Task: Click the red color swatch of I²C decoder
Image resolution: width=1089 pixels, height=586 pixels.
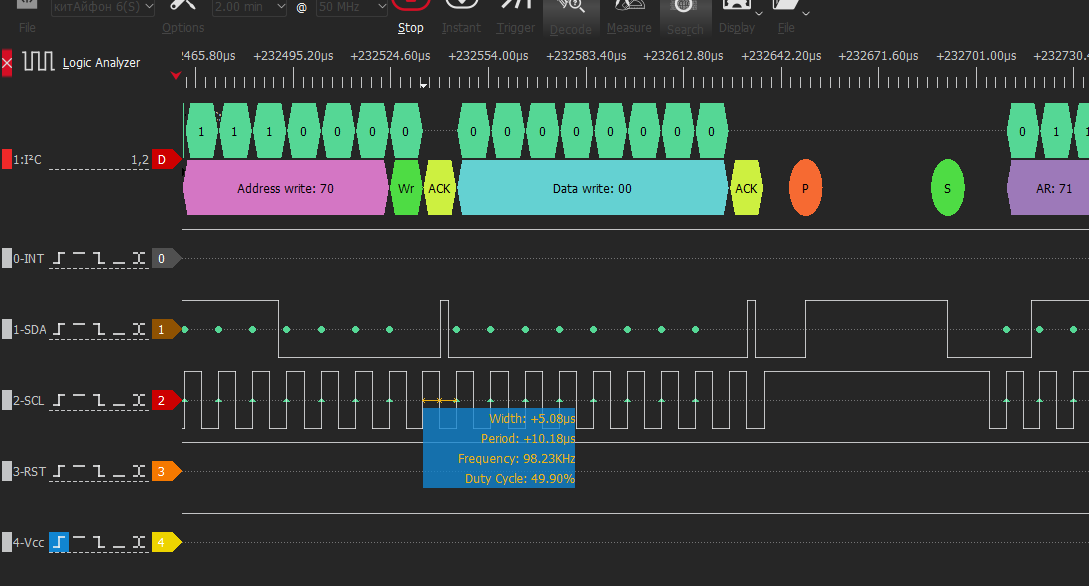Action: (x=7, y=159)
